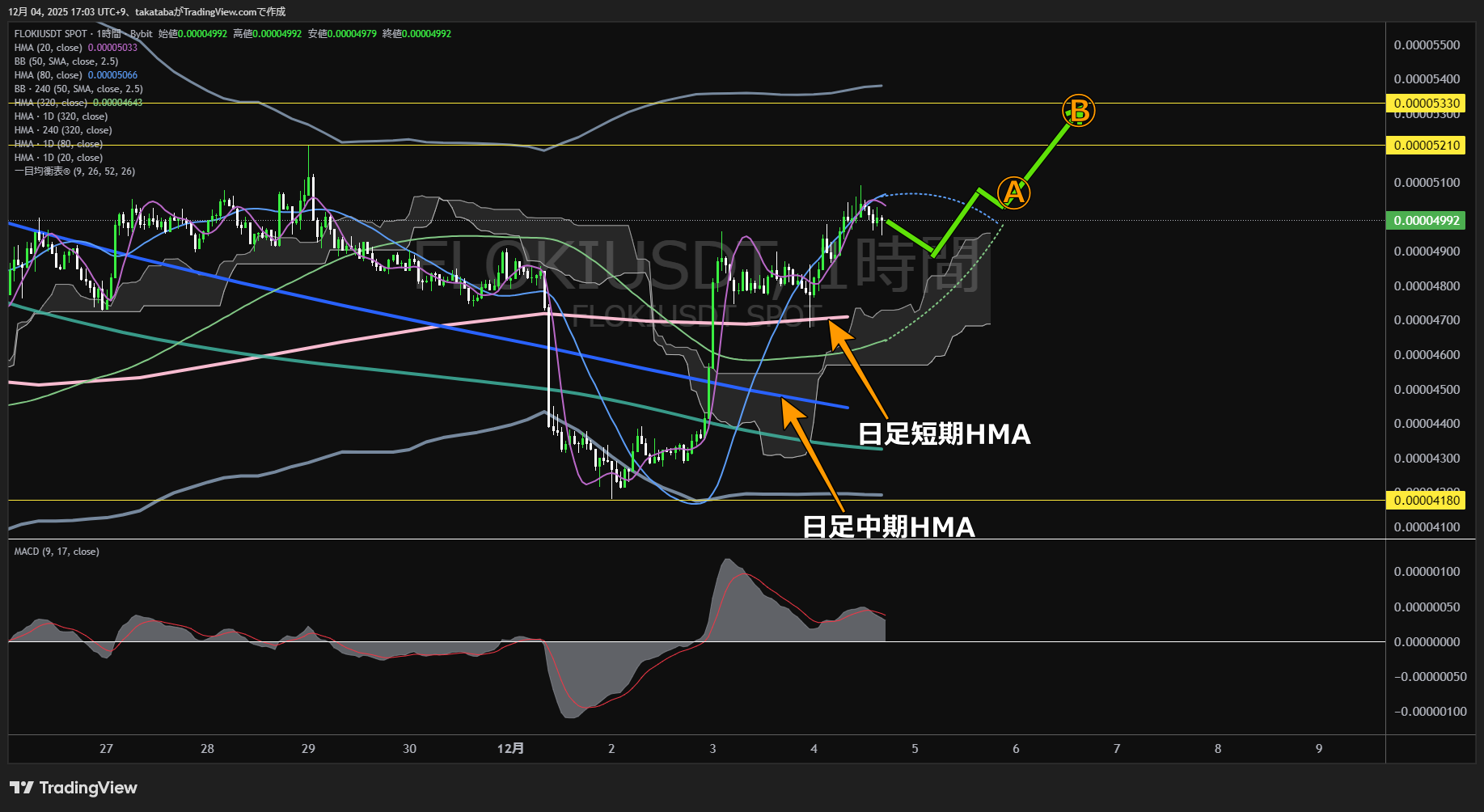This screenshot has width=1484, height=812.
Task: Click the 0.00004600 price axis label
Action: tap(1427, 355)
